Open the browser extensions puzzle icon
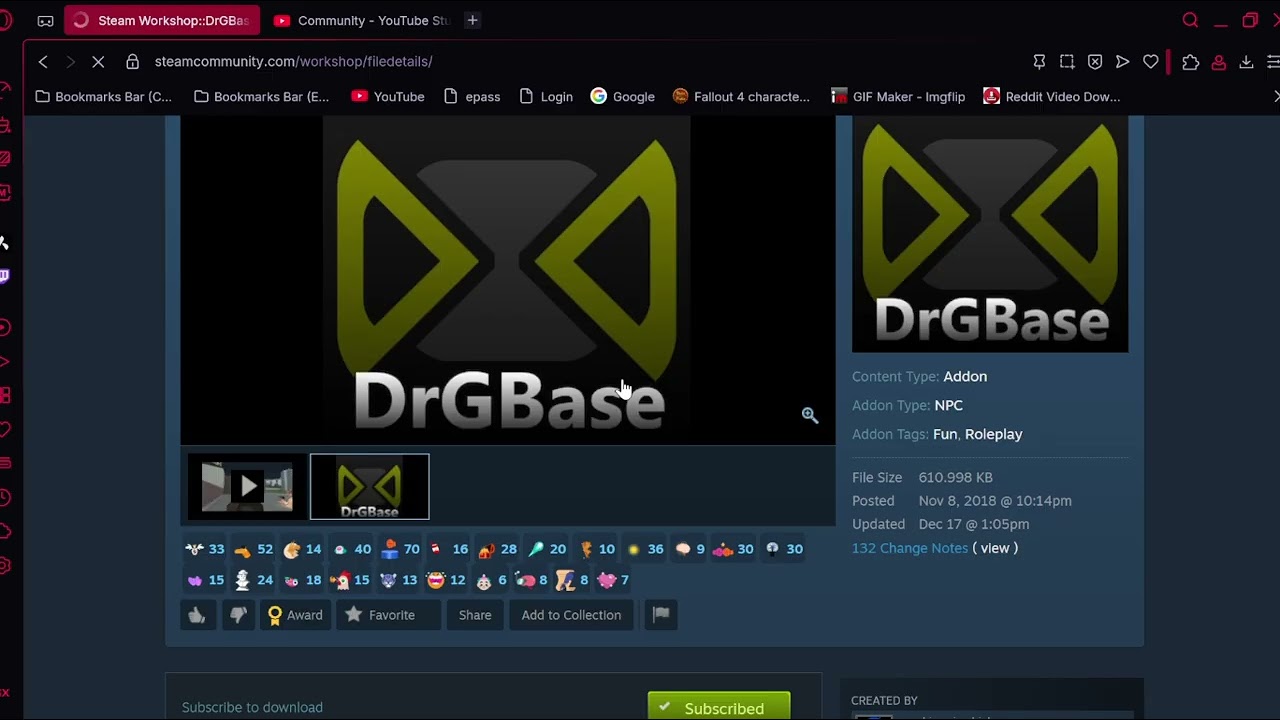Viewport: 1280px width, 720px height. click(1190, 62)
